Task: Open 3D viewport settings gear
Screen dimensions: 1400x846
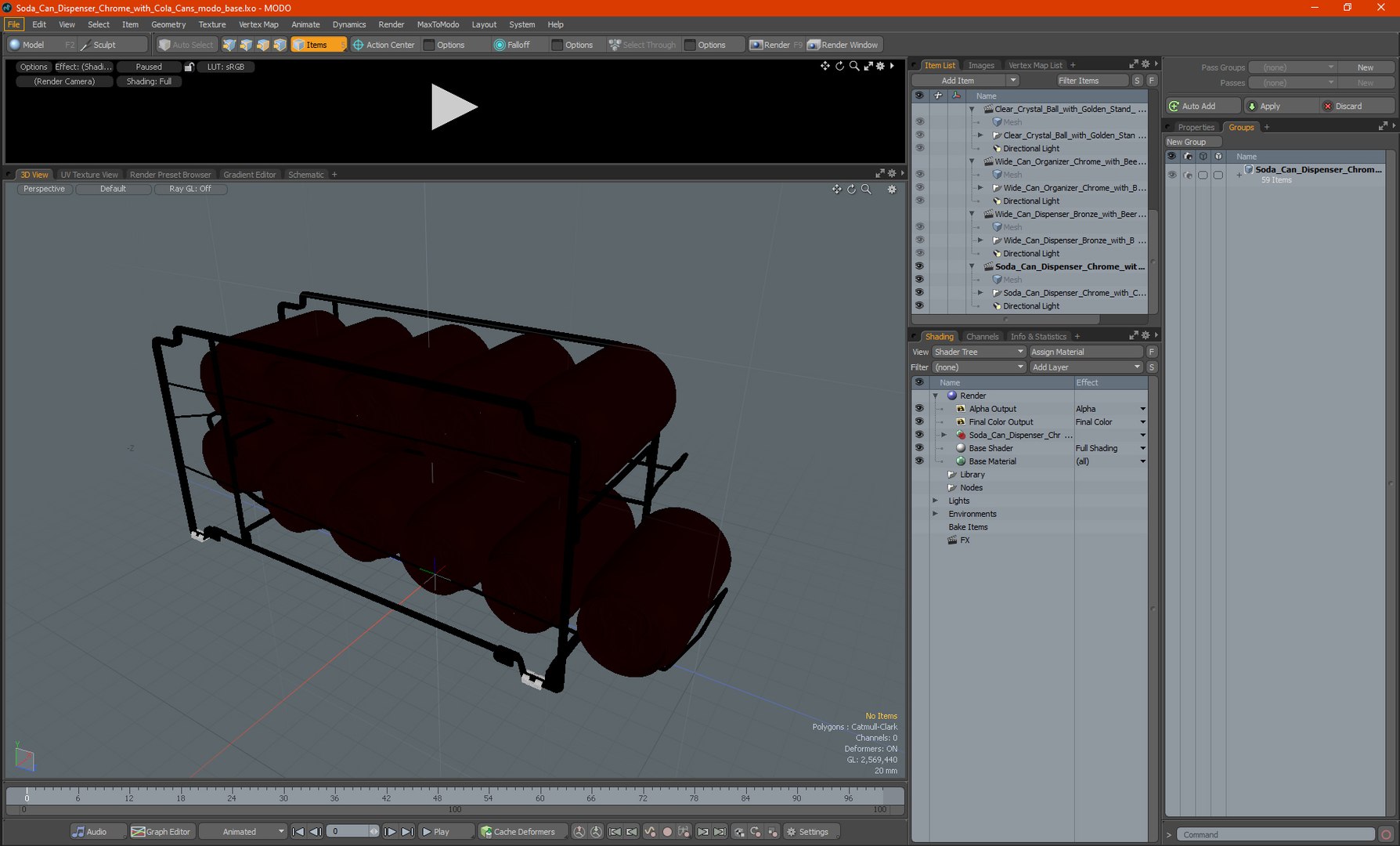Action: [x=891, y=189]
